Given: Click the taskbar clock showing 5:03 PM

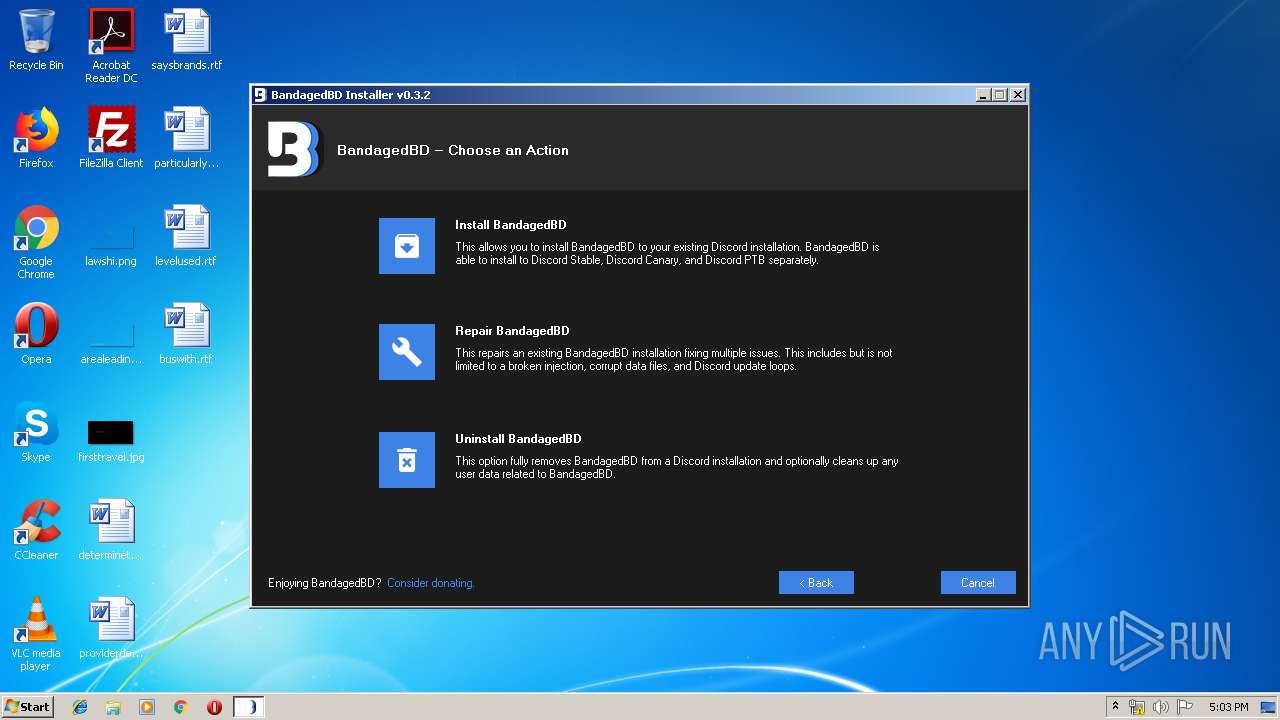Looking at the screenshot, I should coord(1228,707).
